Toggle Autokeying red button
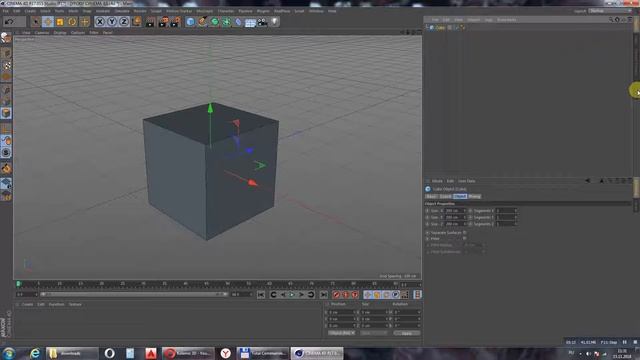The height and width of the screenshot is (360, 640). (x=346, y=295)
